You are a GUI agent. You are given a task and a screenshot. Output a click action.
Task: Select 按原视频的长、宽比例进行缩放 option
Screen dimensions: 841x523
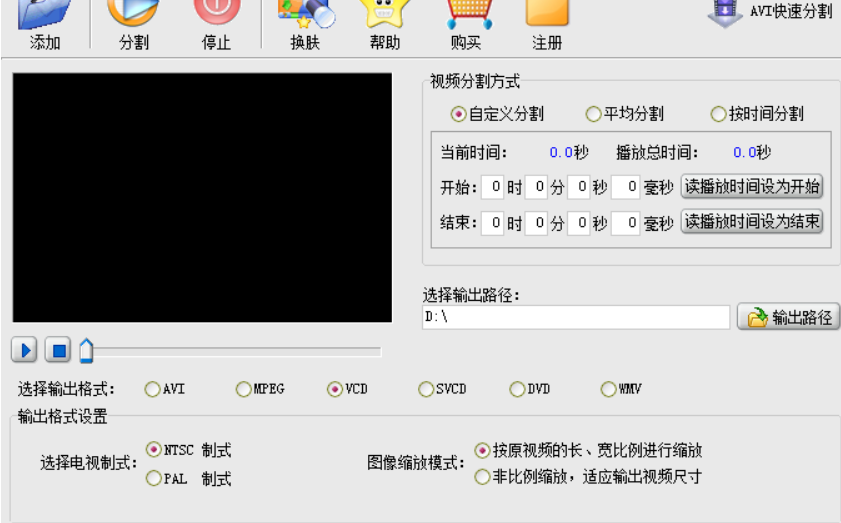[588, 450]
